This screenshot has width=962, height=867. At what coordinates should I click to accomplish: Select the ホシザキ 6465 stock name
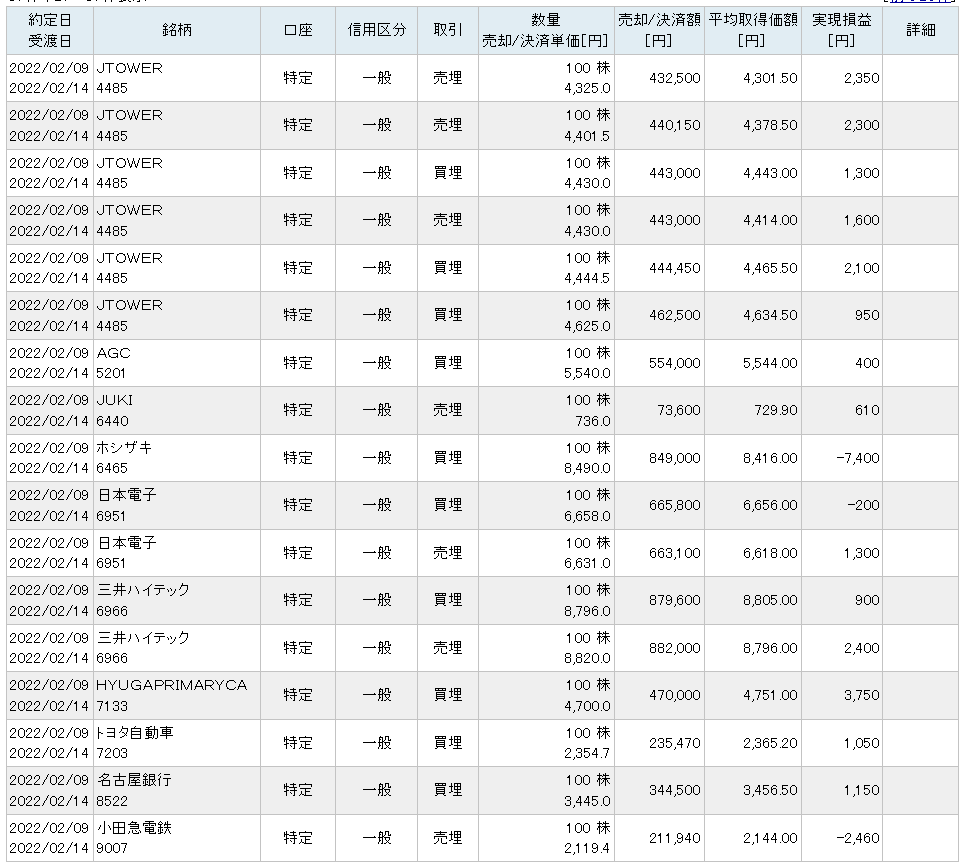tap(123, 458)
